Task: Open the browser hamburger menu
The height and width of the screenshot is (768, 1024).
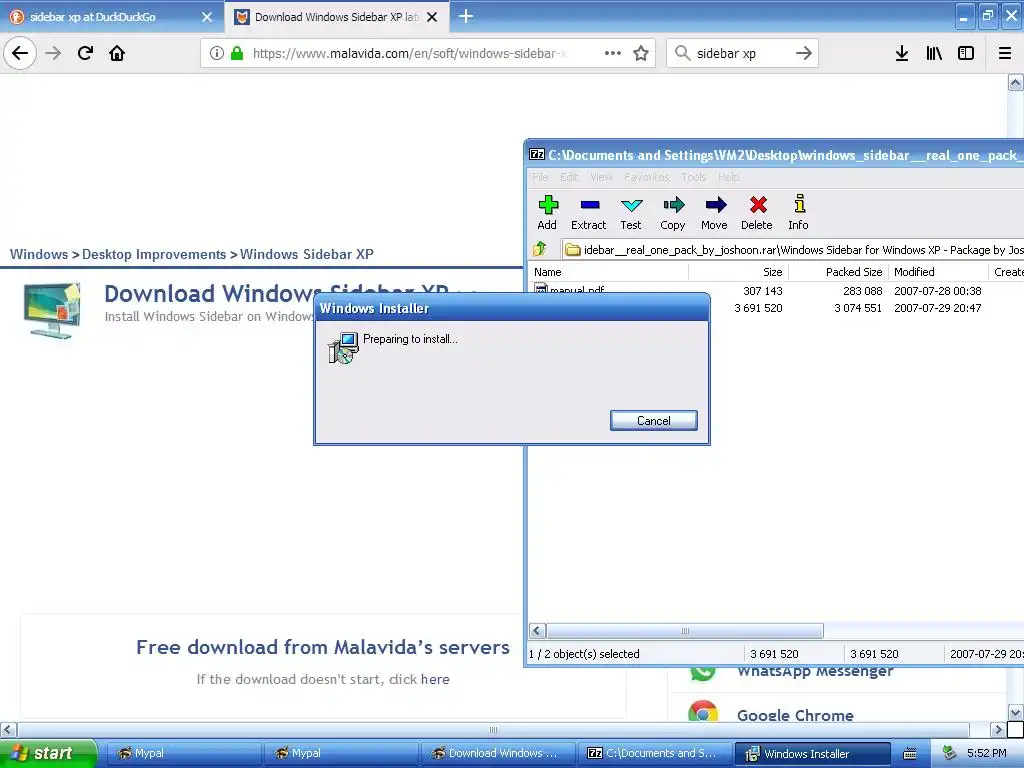Action: [1005, 53]
